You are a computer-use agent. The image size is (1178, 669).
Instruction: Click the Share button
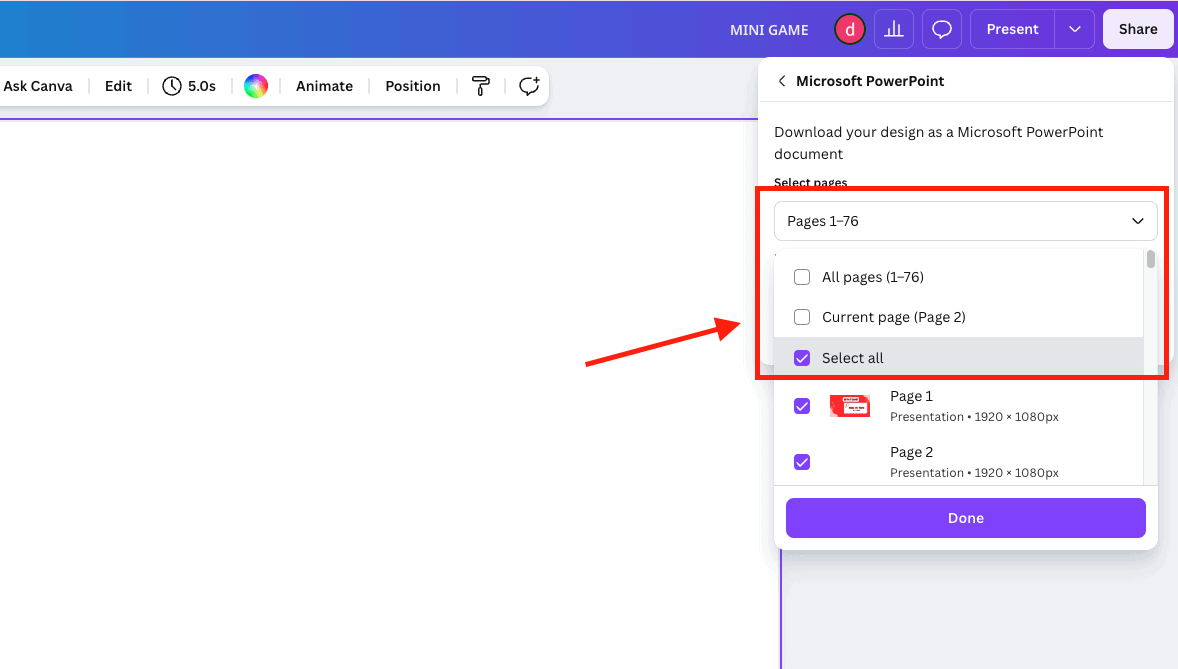tap(1137, 29)
